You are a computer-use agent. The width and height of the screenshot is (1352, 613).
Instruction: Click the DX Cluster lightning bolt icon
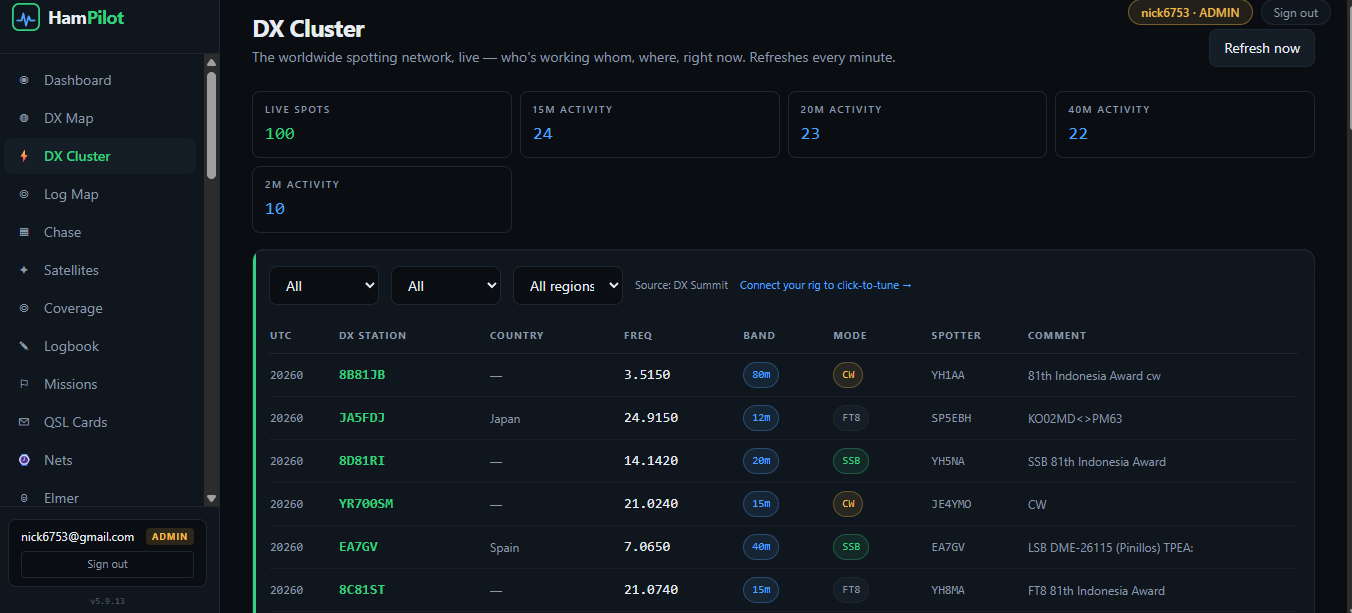[24, 156]
